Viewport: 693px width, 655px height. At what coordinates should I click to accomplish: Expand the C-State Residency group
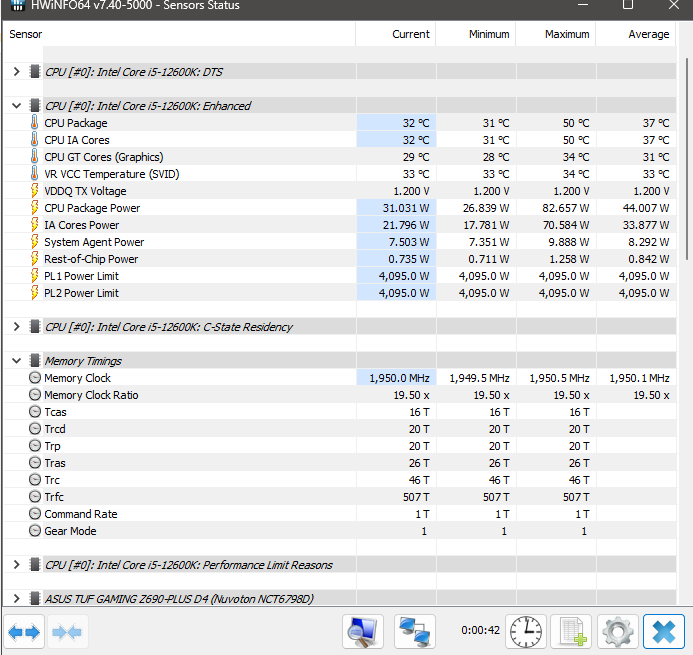[17, 327]
